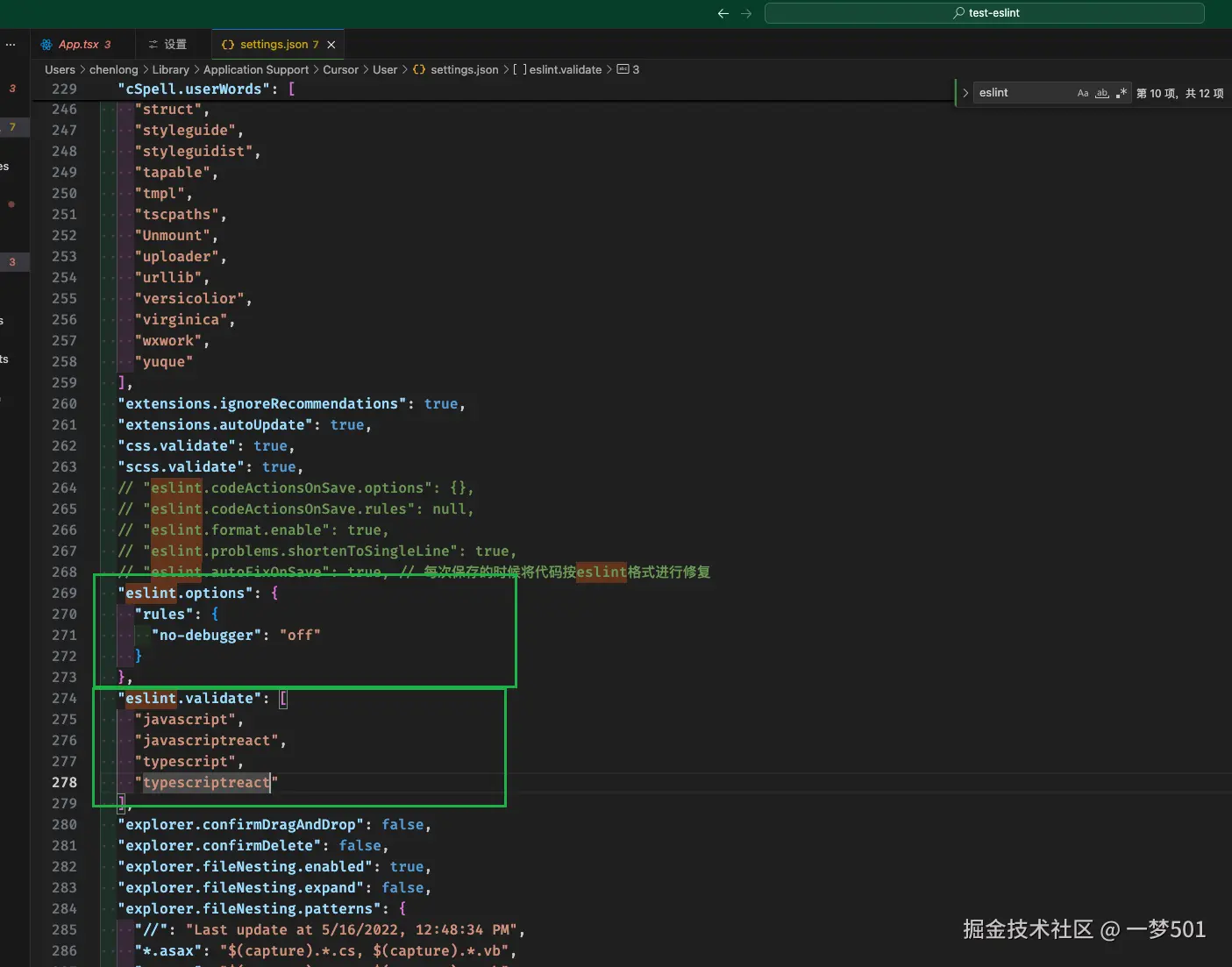Click "explorer.fileNesting.expand" setting
This screenshot has height=967, width=1232.
(x=241, y=888)
